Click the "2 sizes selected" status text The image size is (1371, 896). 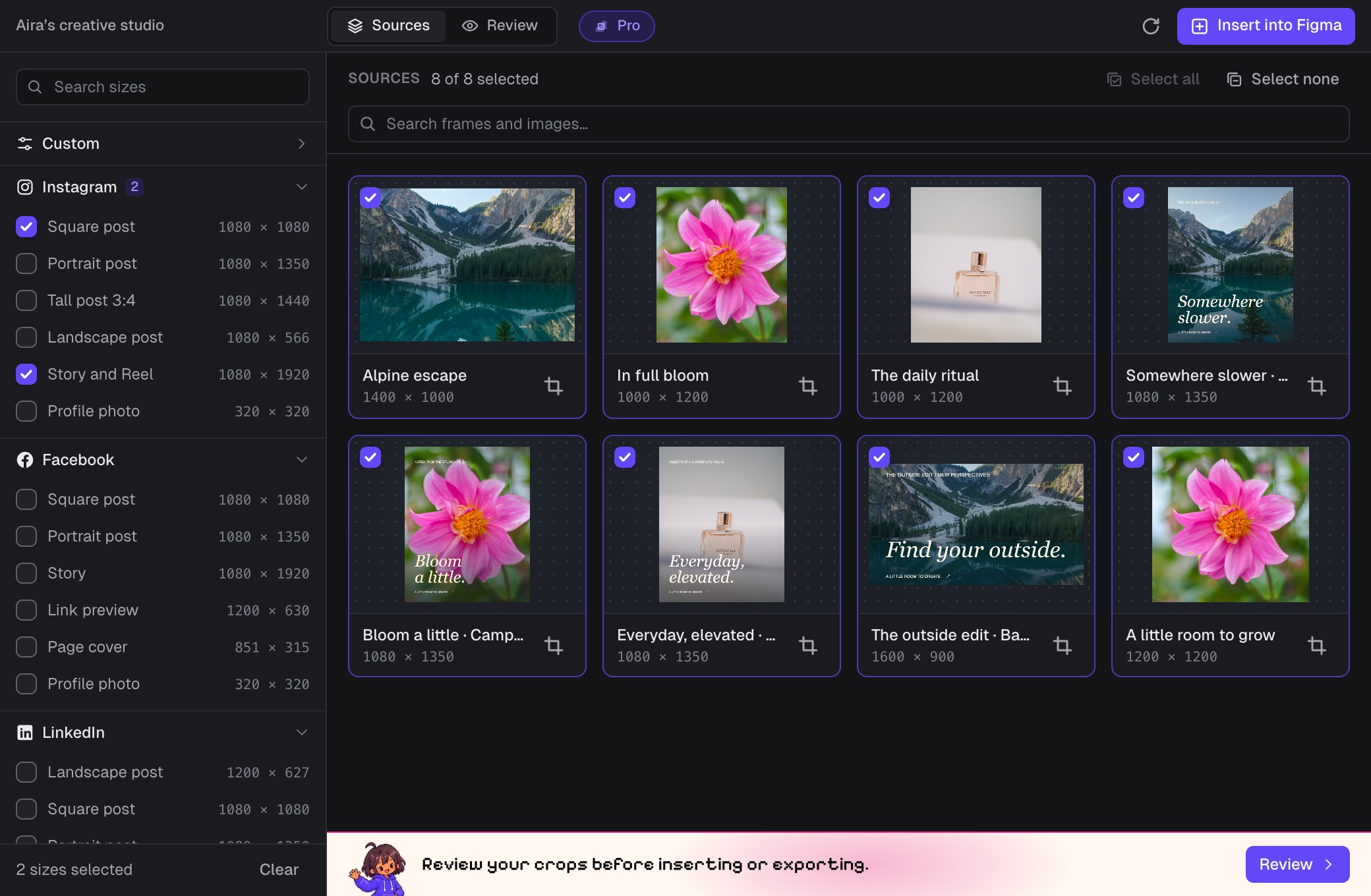[x=74, y=870]
